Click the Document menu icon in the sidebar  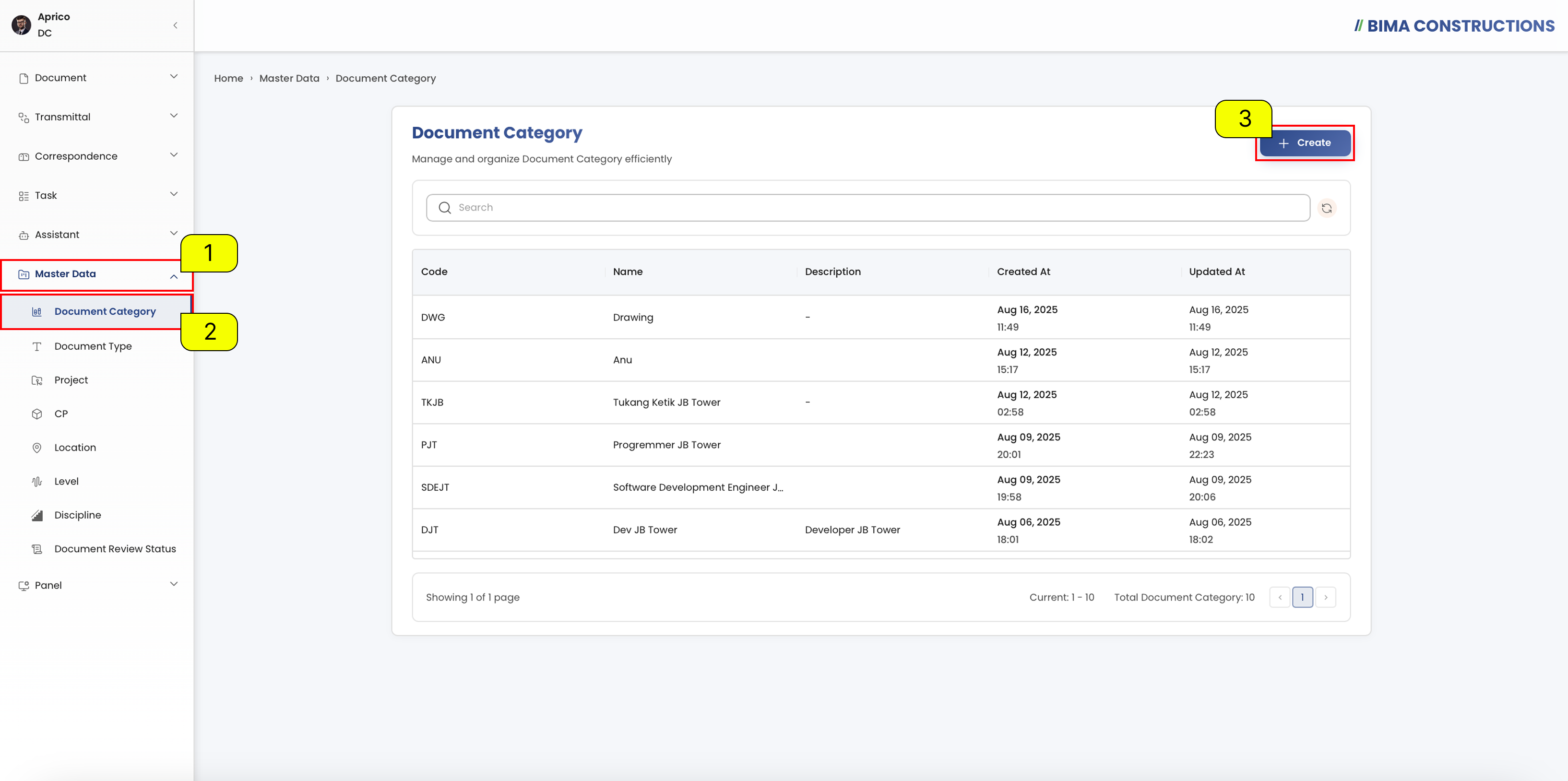click(24, 79)
